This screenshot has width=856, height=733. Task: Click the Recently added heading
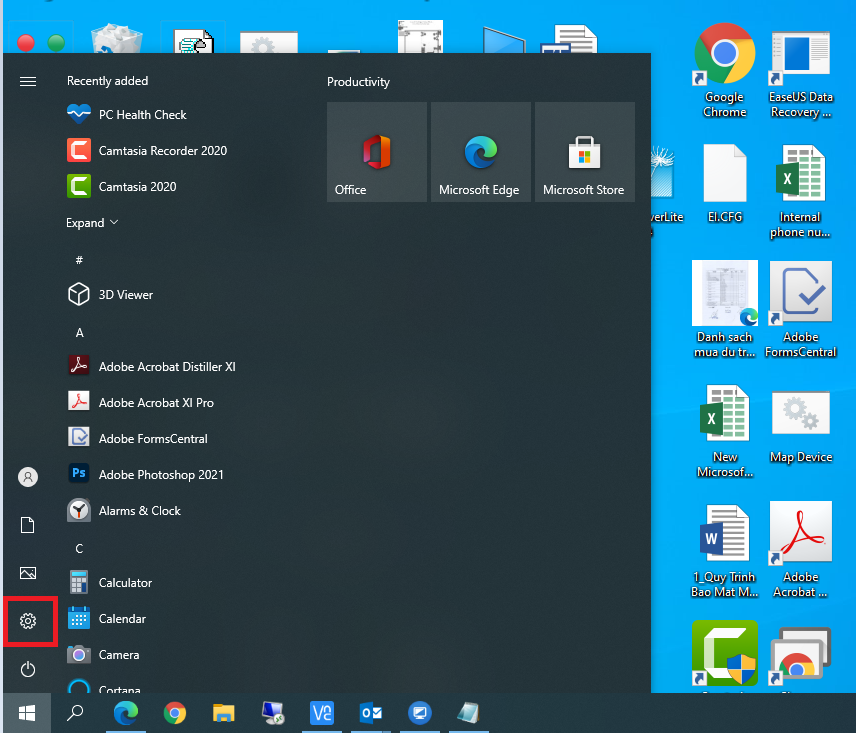[107, 81]
